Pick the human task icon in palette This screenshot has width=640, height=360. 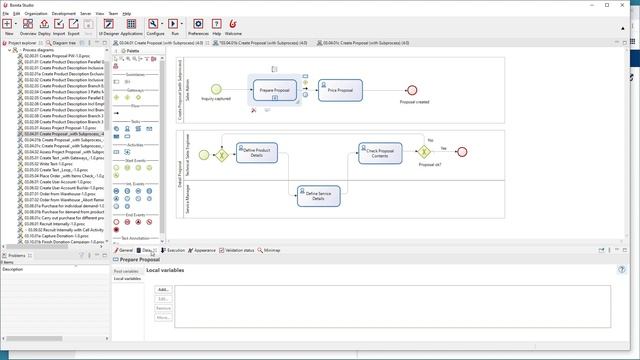[x=127, y=129]
